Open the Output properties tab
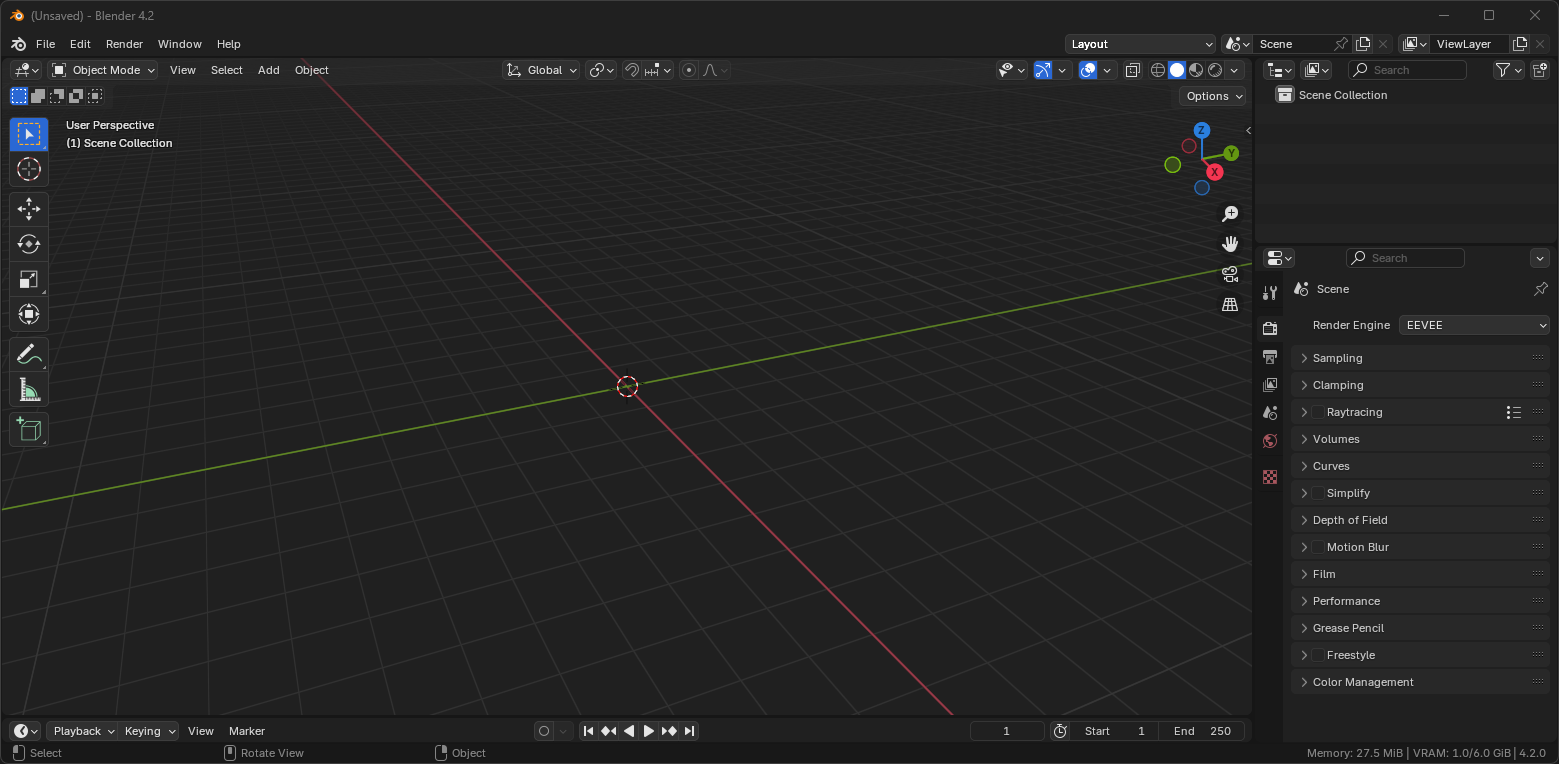1559x764 pixels. coord(1270,357)
